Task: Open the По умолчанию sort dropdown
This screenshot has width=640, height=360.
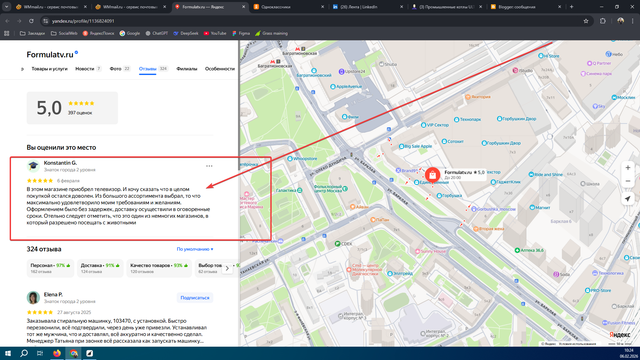Action: 195,249
